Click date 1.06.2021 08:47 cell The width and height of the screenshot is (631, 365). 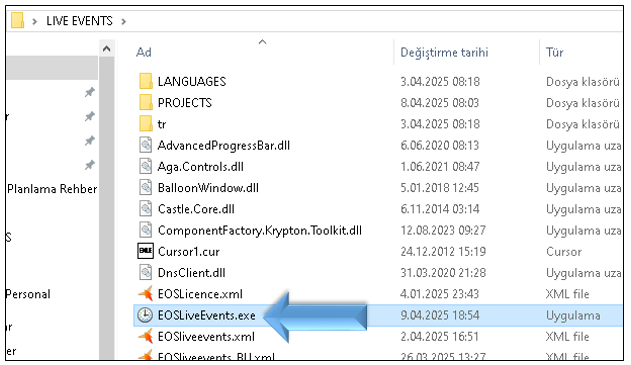tap(440, 167)
